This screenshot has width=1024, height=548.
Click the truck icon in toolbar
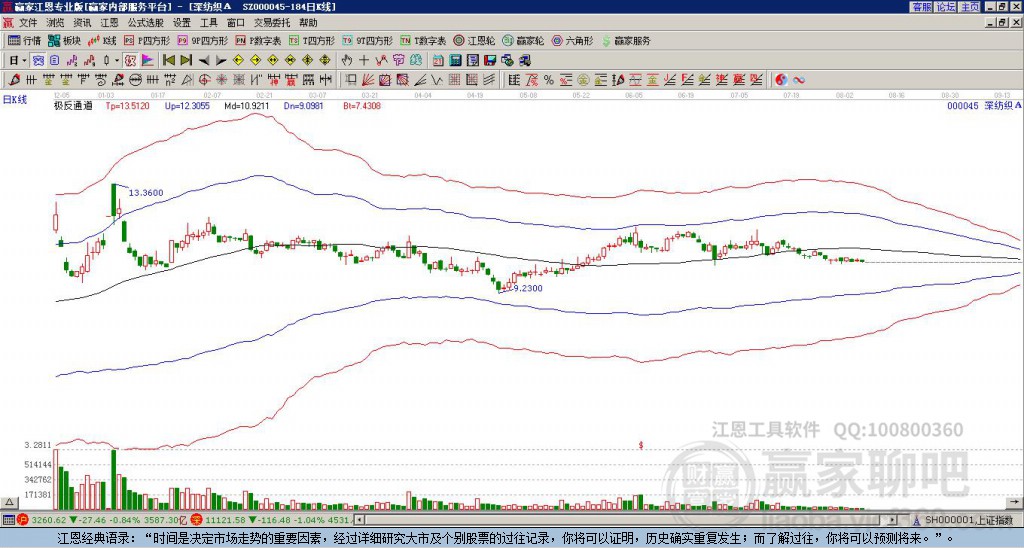tap(524, 60)
